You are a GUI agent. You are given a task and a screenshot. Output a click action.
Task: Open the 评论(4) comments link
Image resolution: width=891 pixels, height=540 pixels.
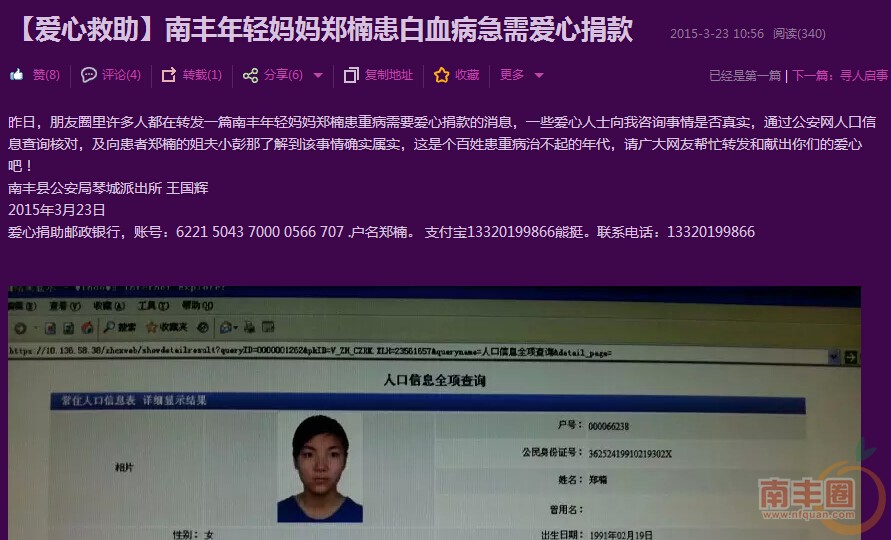pos(121,75)
